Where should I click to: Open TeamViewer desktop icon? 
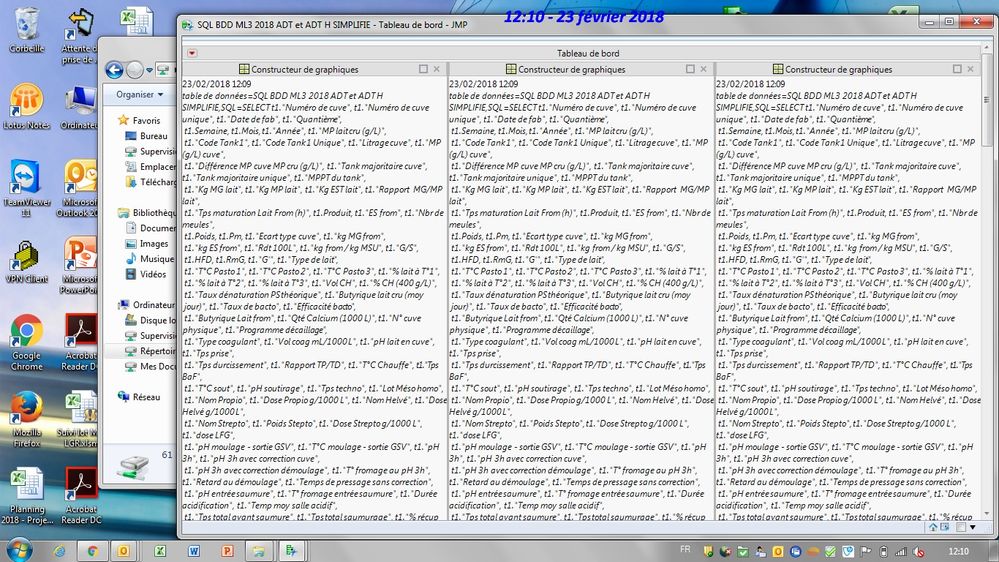click(x=27, y=188)
